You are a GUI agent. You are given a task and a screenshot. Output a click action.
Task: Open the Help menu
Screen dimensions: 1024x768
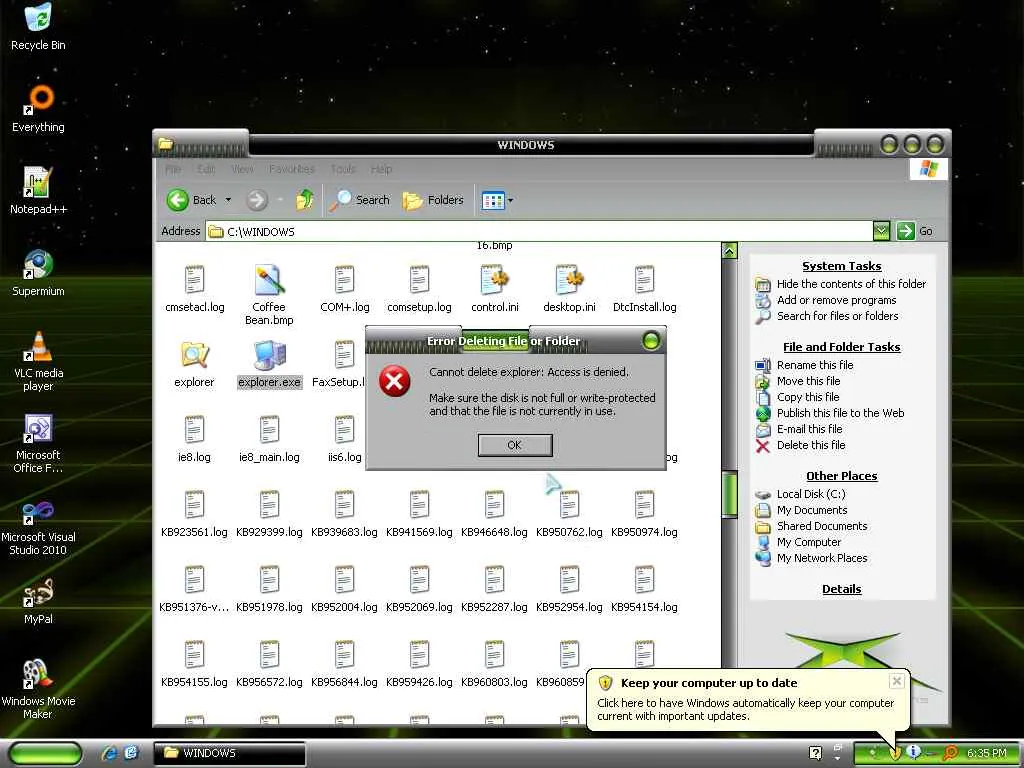pos(381,169)
